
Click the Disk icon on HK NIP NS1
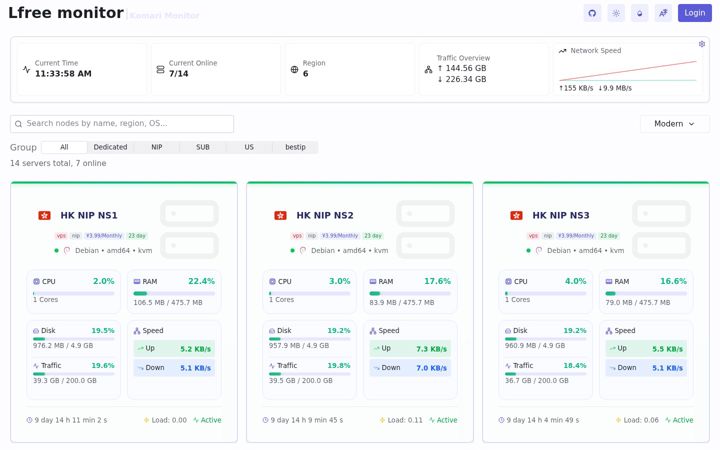pos(36,331)
